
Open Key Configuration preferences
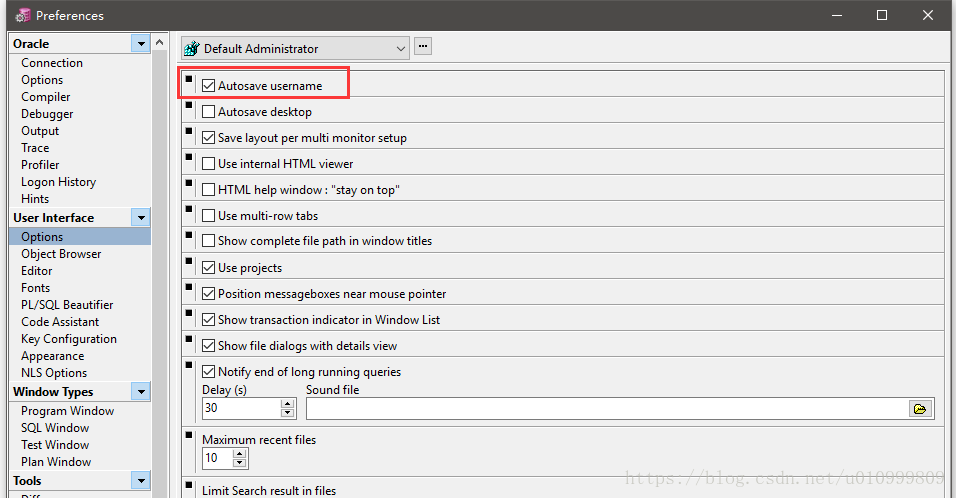pyautogui.click(x=69, y=339)
